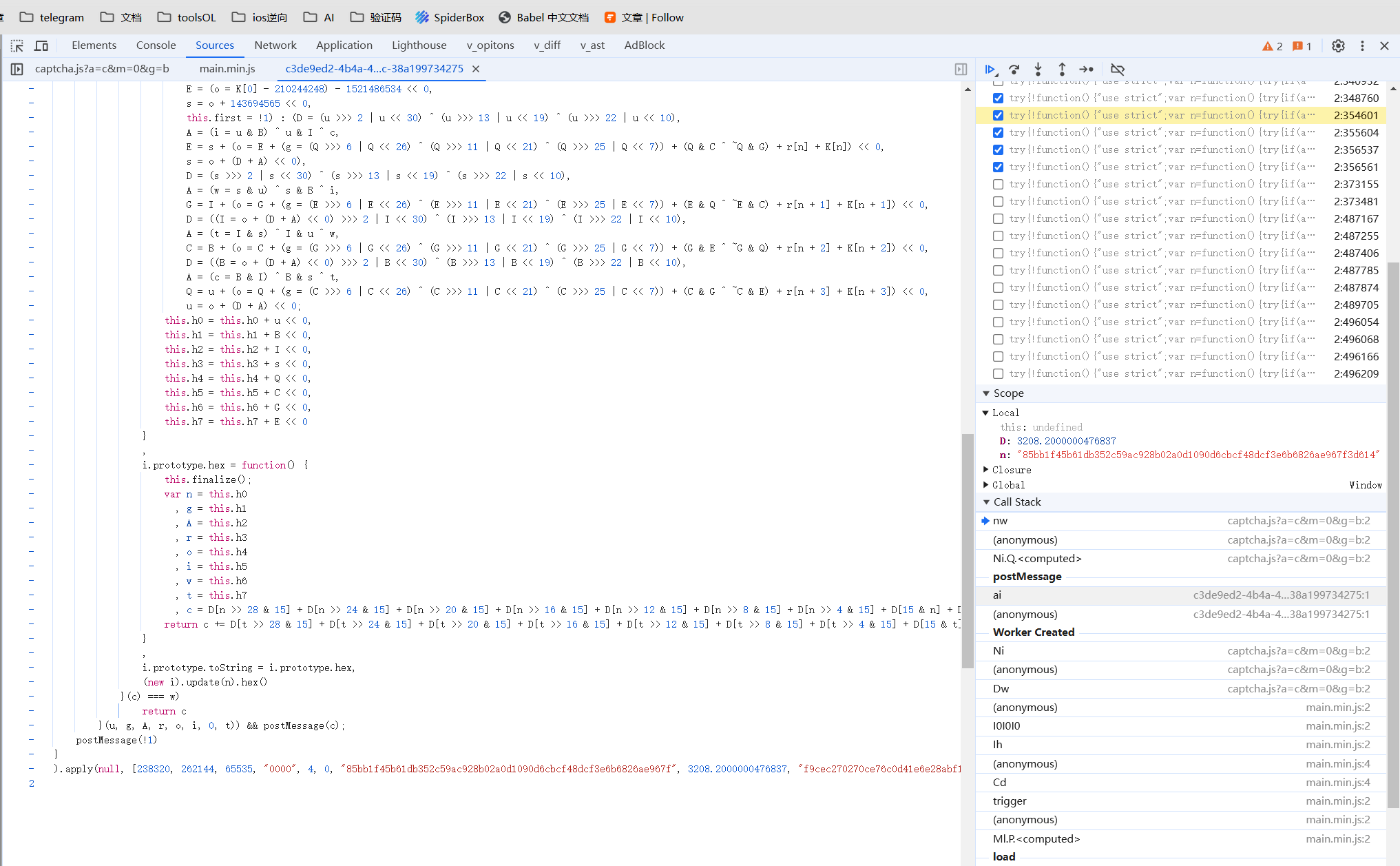Show the navigator sidebar icon
Screen dimensions: 1400x866
[x=17, y=69]
